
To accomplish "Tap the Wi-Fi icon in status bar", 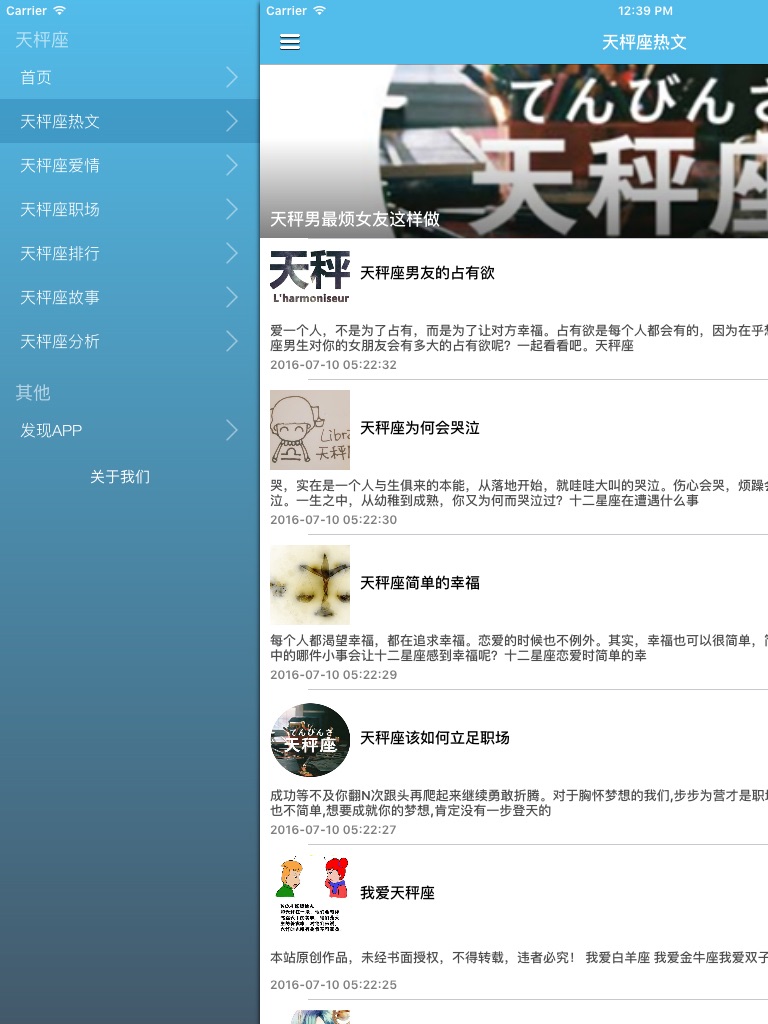I will (319, 10).
